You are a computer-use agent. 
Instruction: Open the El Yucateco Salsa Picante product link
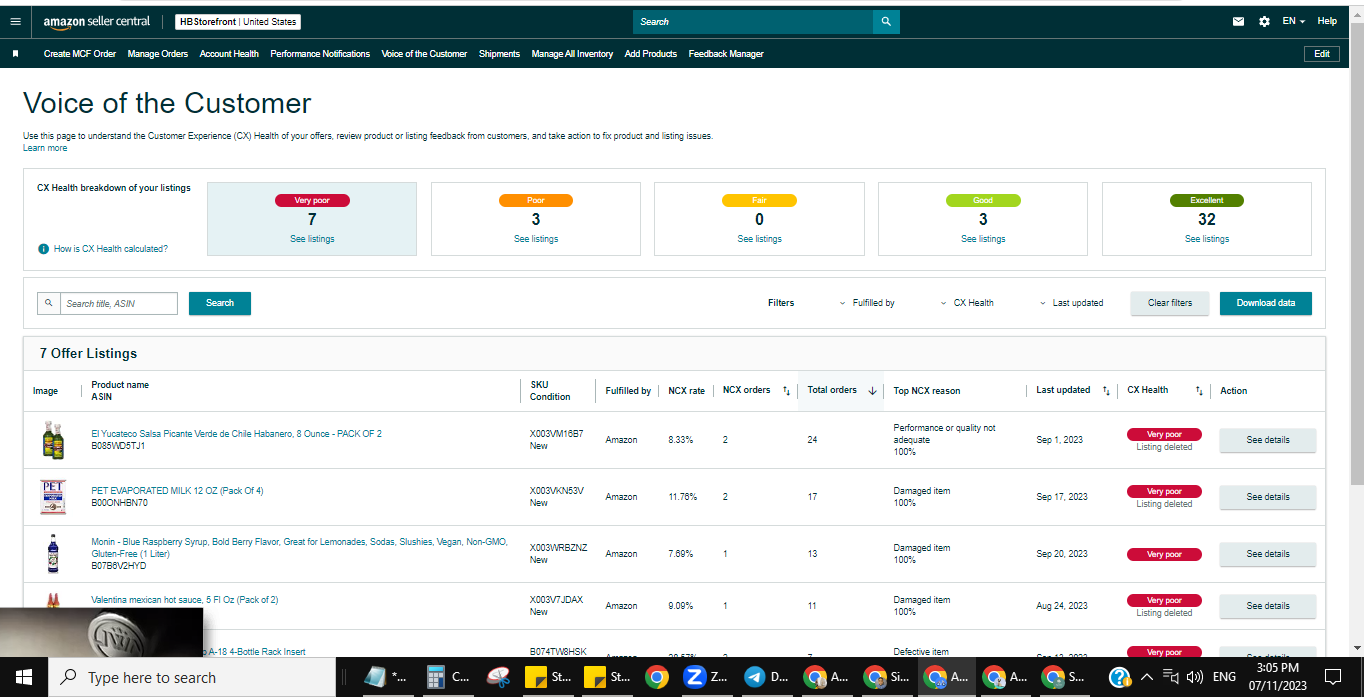(x=236, y=434)
